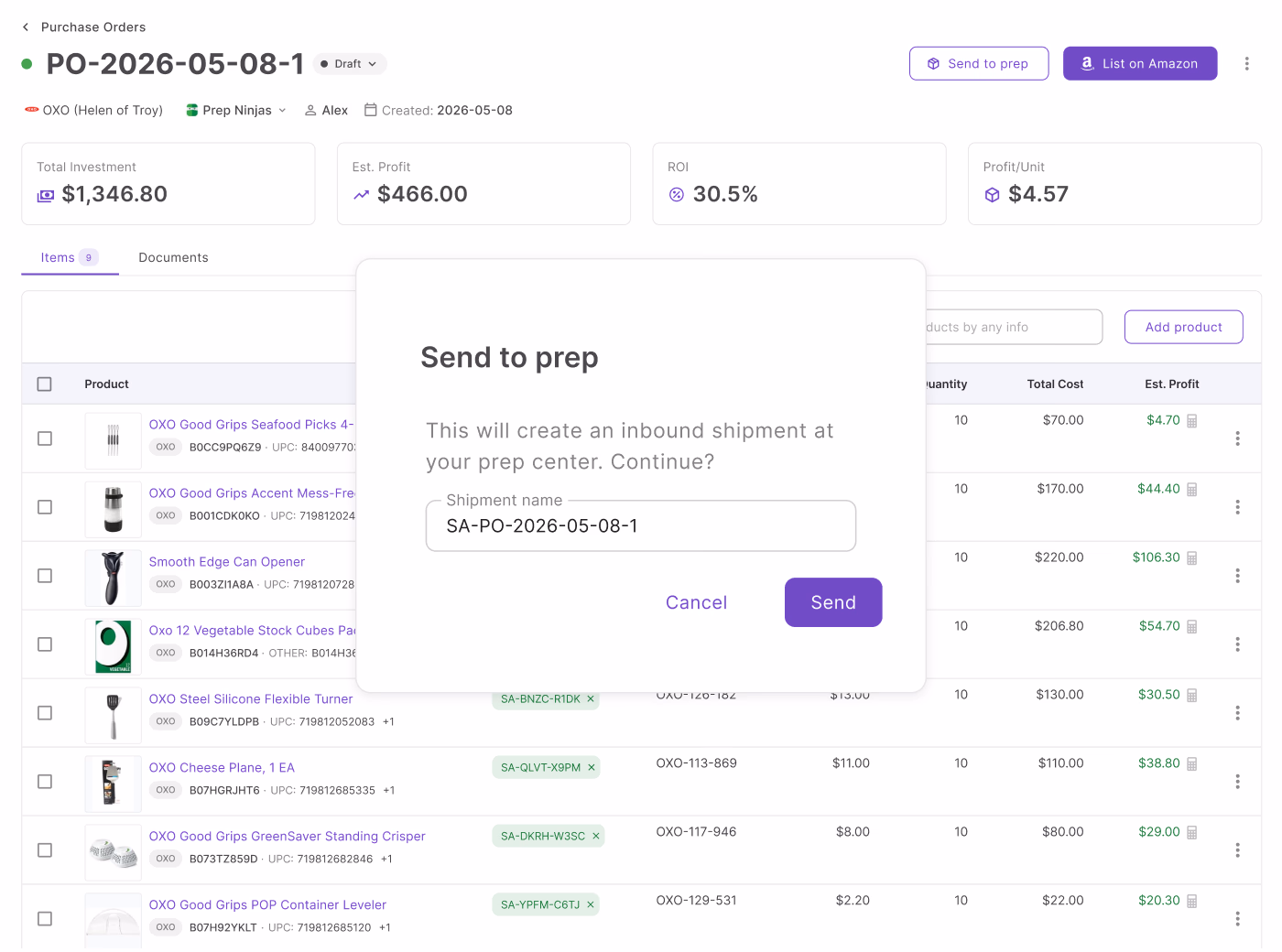Click calculator icon next to $106.30 profit
This screenshot has height=952, width=1282.
click(x=1192, y=558)
